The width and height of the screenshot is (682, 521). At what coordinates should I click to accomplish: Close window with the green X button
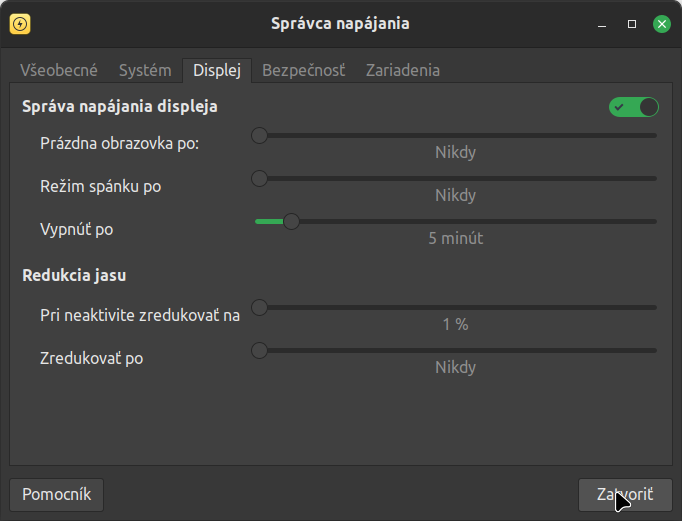pos(661,24)
